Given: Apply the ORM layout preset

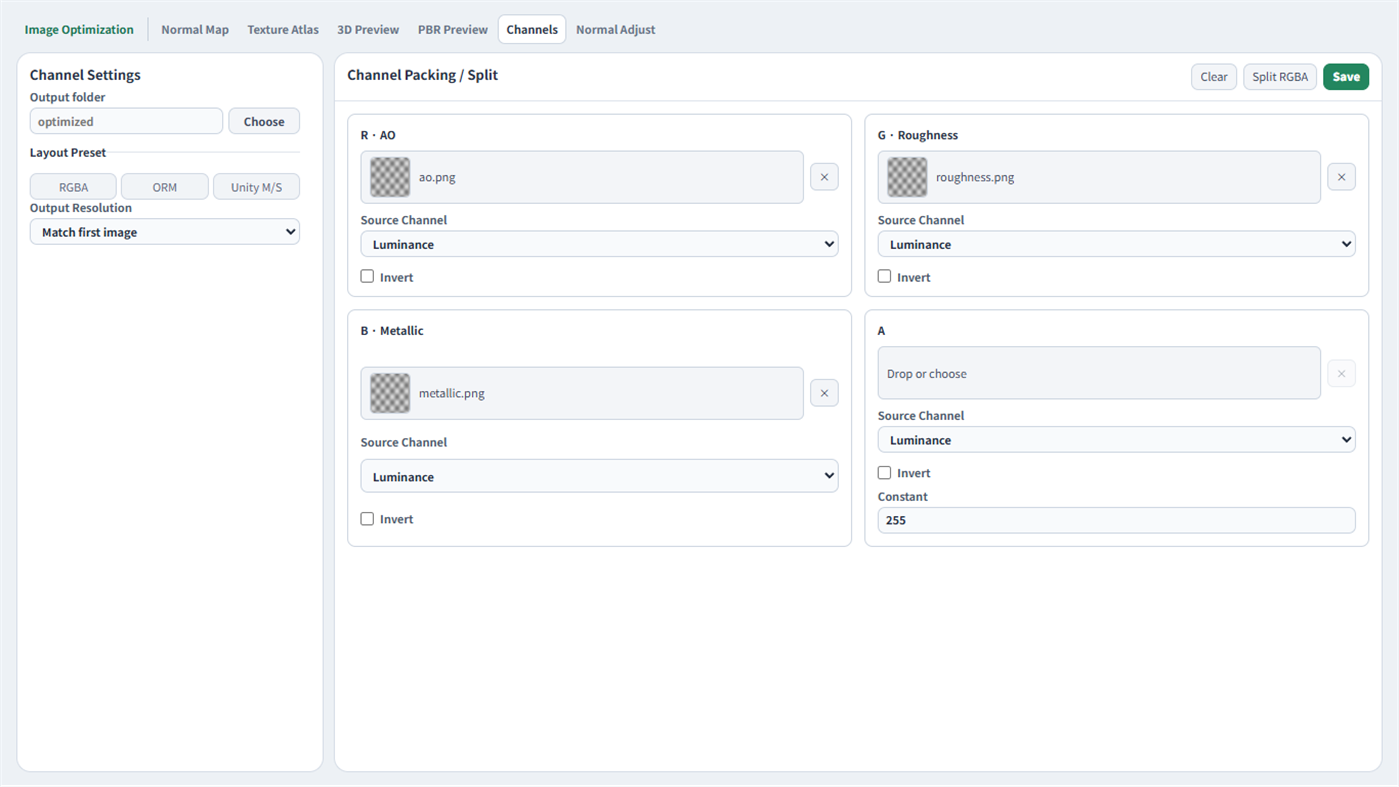Looking at the screenshot, I should [x=165, y=187].
